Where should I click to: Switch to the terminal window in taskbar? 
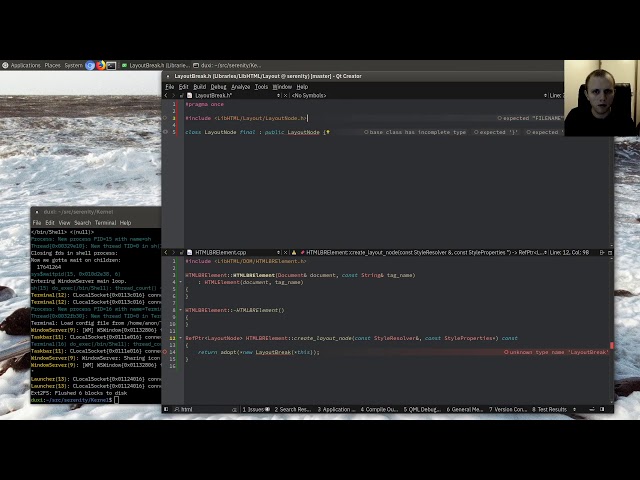[x=227, y=65]
